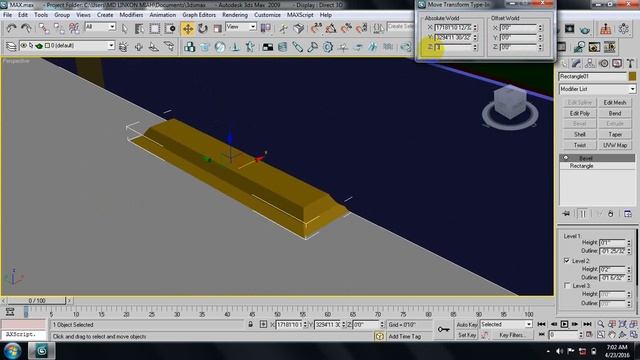Toggle the Bevel modifier lightbulb visibility

pyautogui.click(x=566, y=158)
